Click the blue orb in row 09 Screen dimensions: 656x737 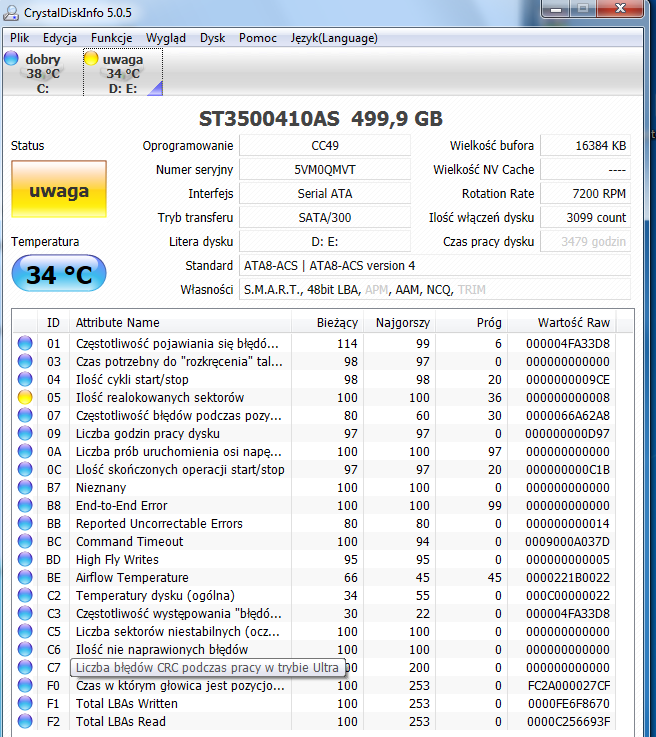[x=25, y=433]
